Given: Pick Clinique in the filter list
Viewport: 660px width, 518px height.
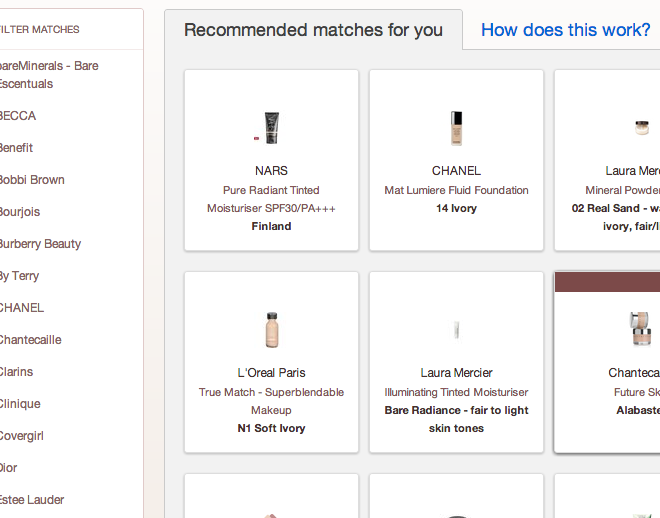Looking at the screenshot, I should [x=21, y=404].
